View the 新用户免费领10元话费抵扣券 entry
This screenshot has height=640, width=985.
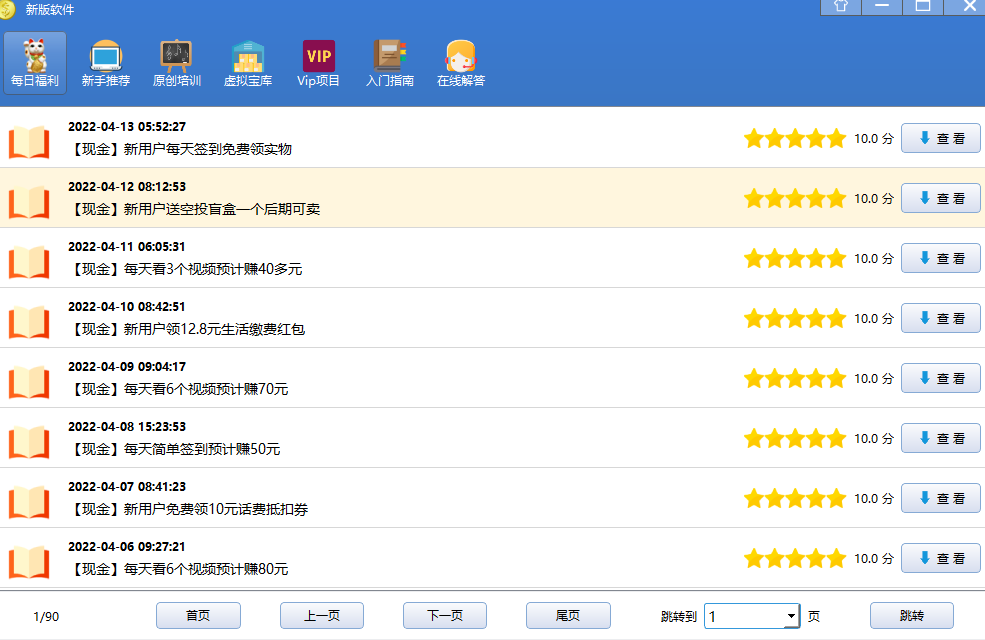940,498
